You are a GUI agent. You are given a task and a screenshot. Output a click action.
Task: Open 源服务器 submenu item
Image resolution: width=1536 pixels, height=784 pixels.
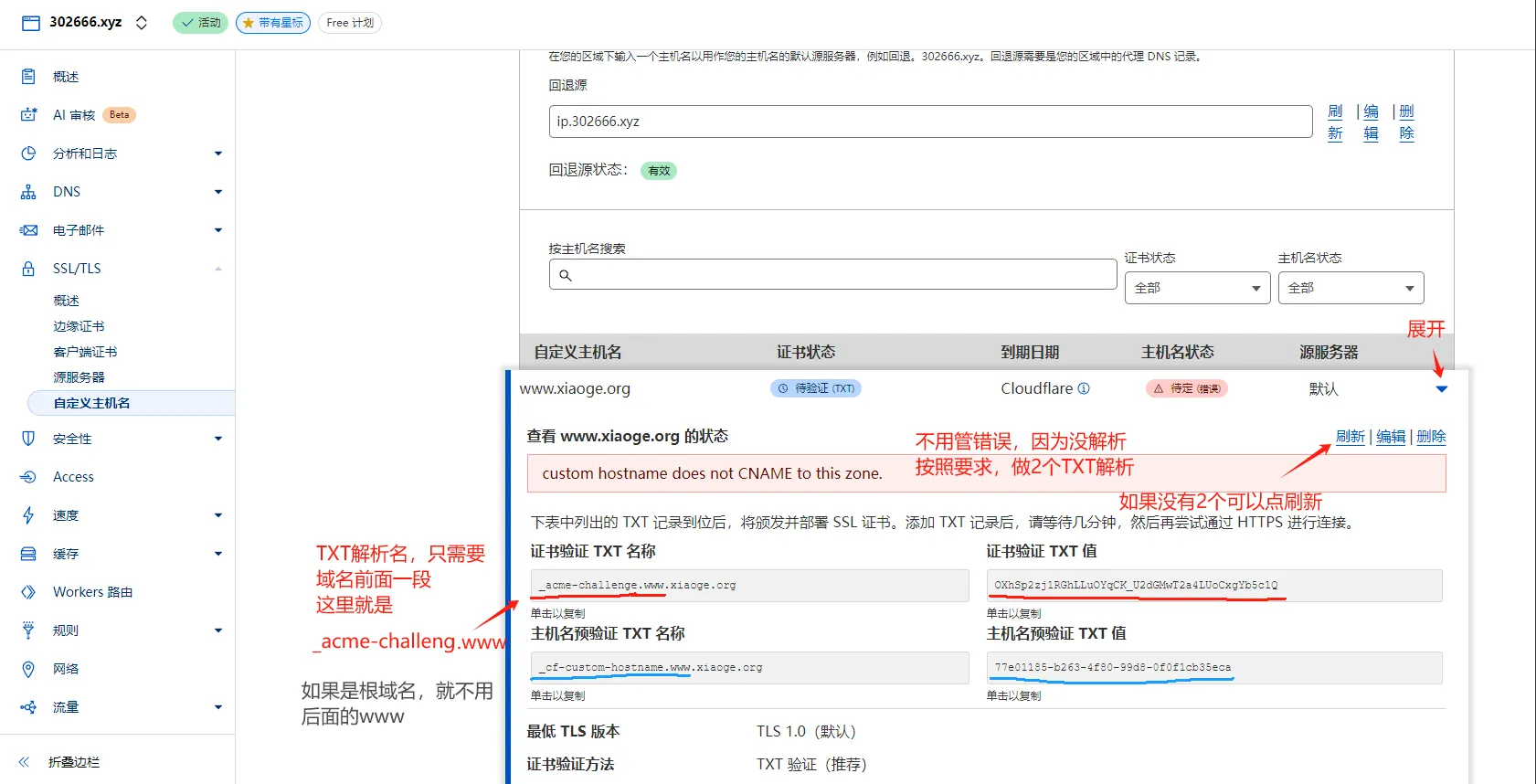[x=79, y=377]
